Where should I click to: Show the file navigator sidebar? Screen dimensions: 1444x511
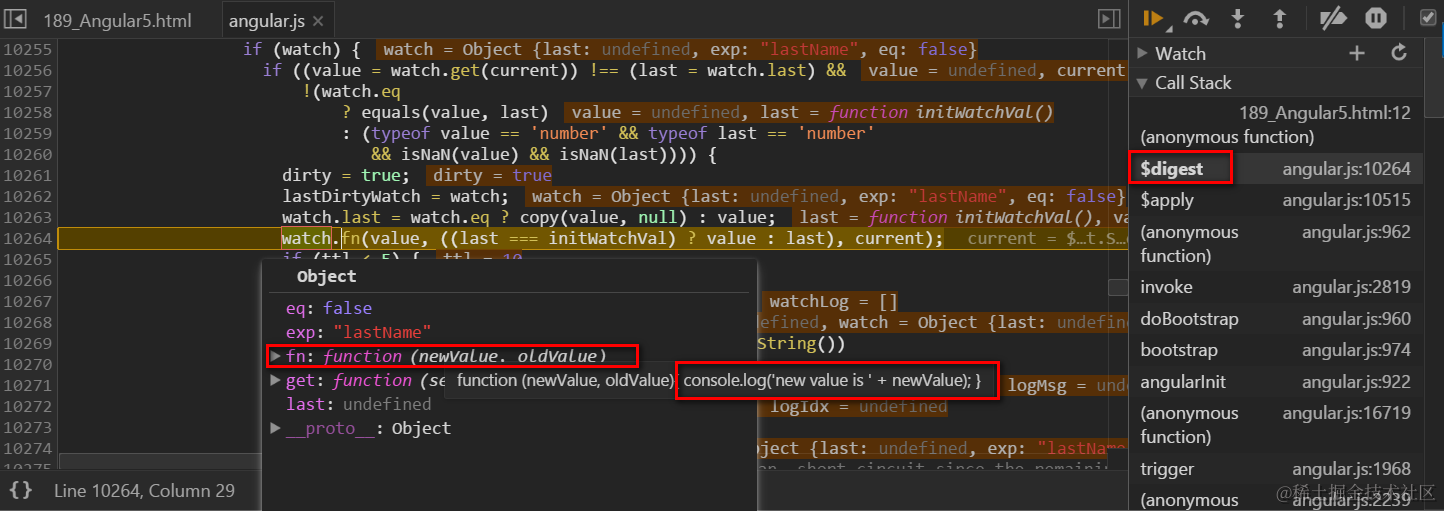[17, 19]
